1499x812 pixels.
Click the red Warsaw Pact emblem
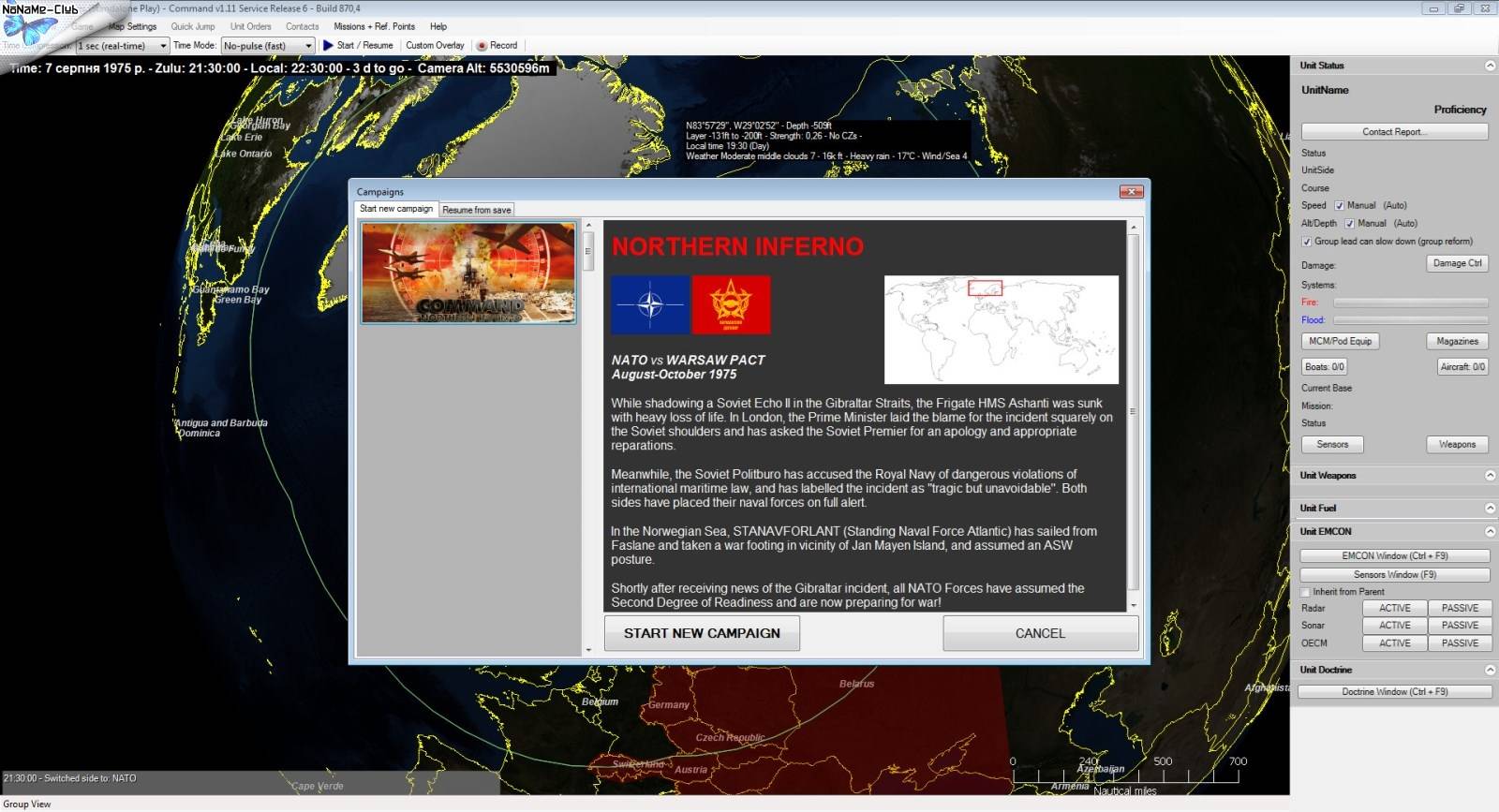pyautogui.click(x=731, y=304)
